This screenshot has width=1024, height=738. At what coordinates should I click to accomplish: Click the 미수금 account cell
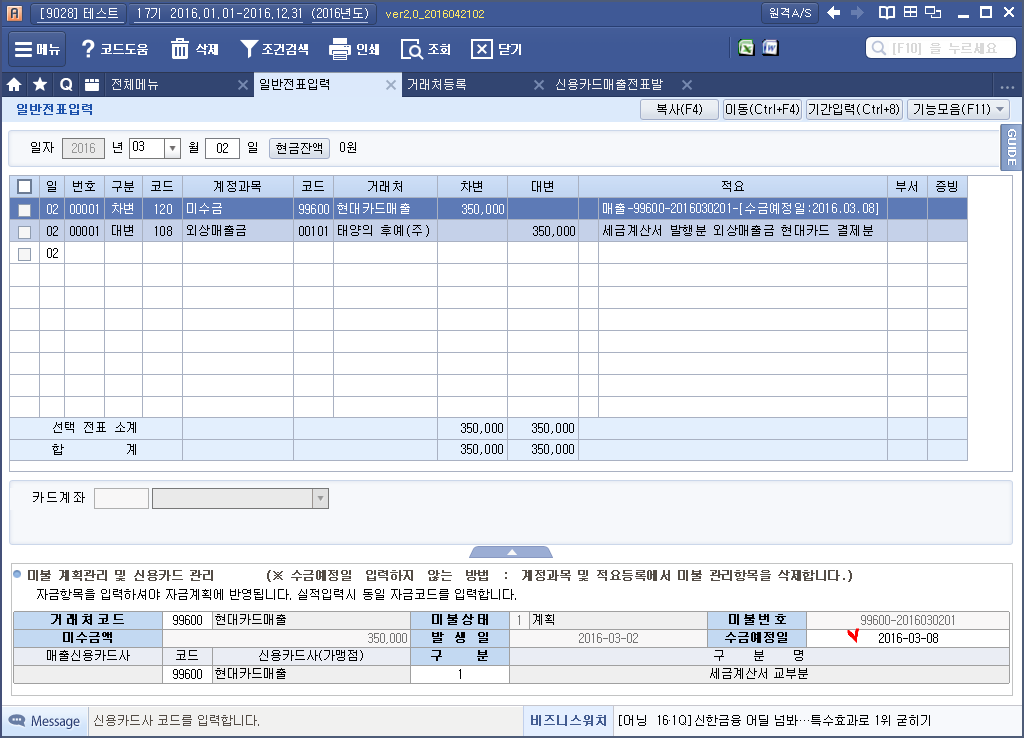(238, 209)
